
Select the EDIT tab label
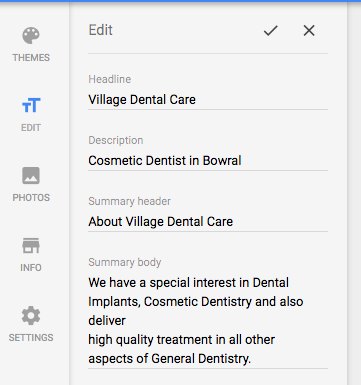pyautogui.click(x=31, y=128)
